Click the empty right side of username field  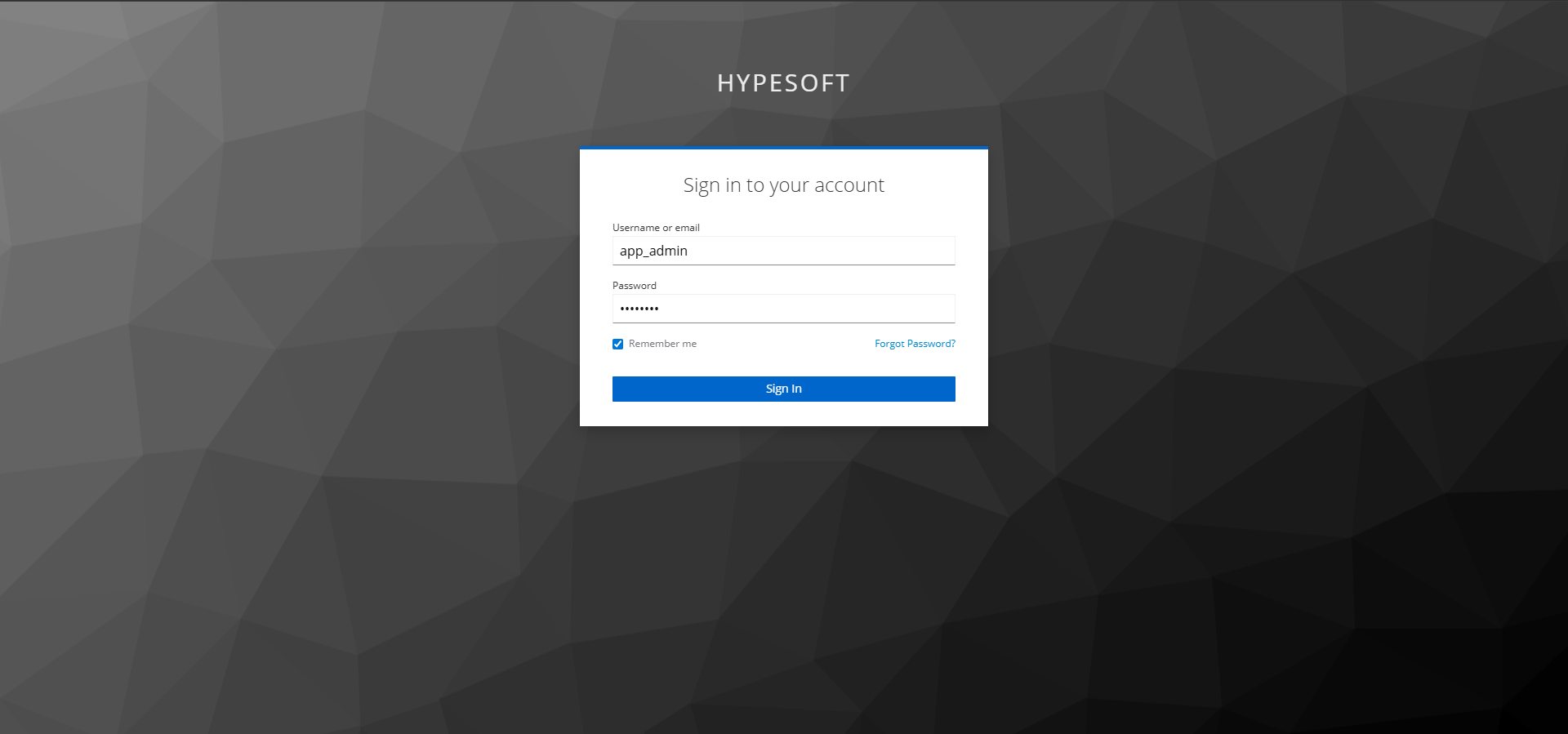coord(857,251)
